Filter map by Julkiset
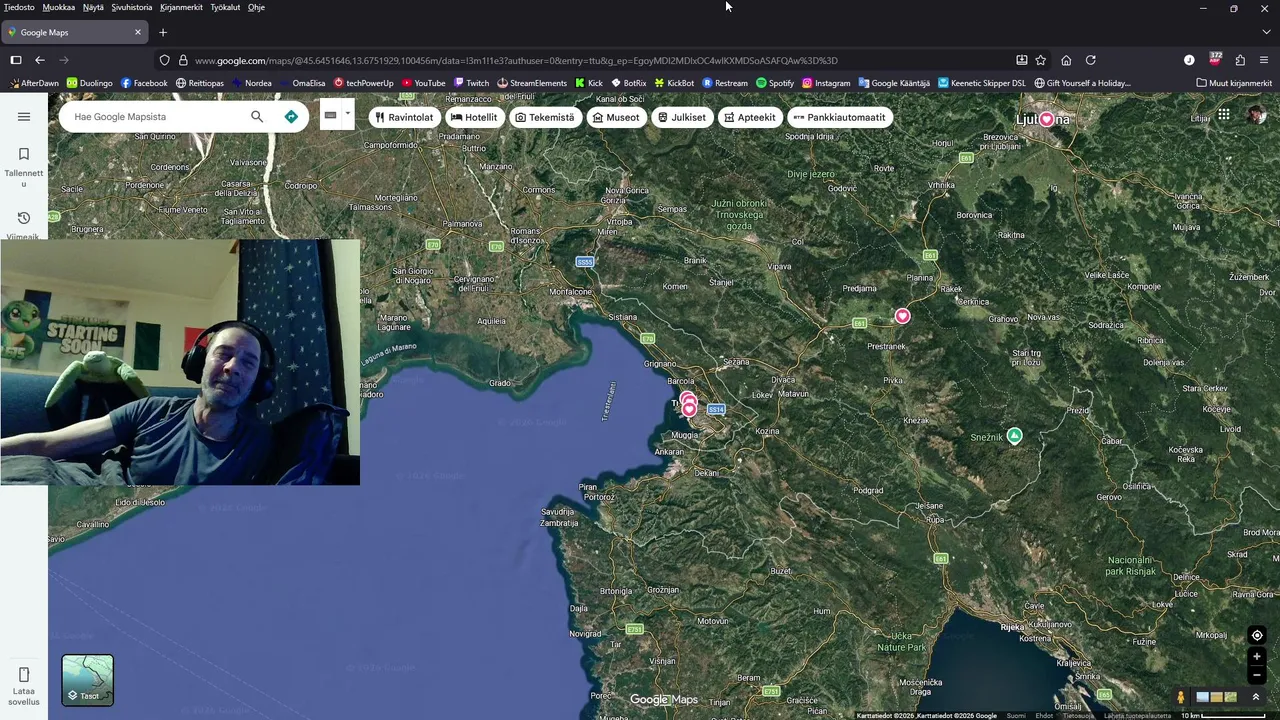The height and width of the screenshot is (720, 1280). (x=682, y=117)
